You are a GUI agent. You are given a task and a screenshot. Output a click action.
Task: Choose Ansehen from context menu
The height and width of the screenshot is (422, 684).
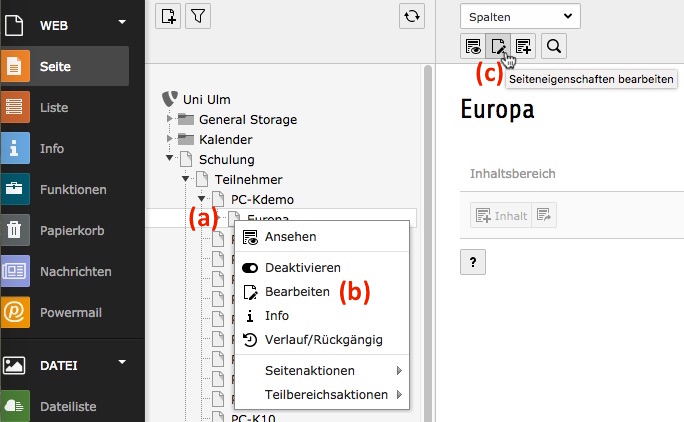point(322,237)
